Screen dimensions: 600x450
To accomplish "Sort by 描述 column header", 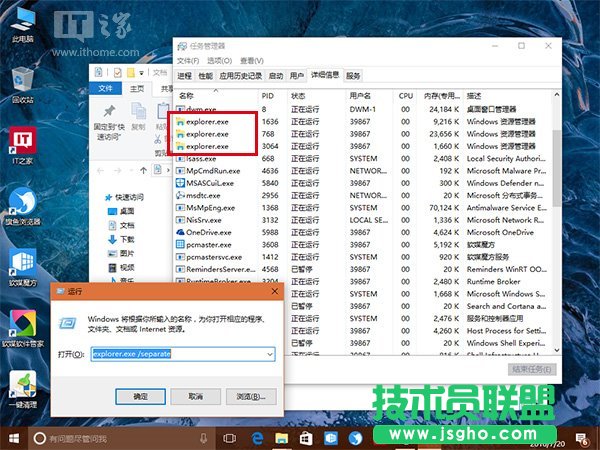I will (507, 96).
